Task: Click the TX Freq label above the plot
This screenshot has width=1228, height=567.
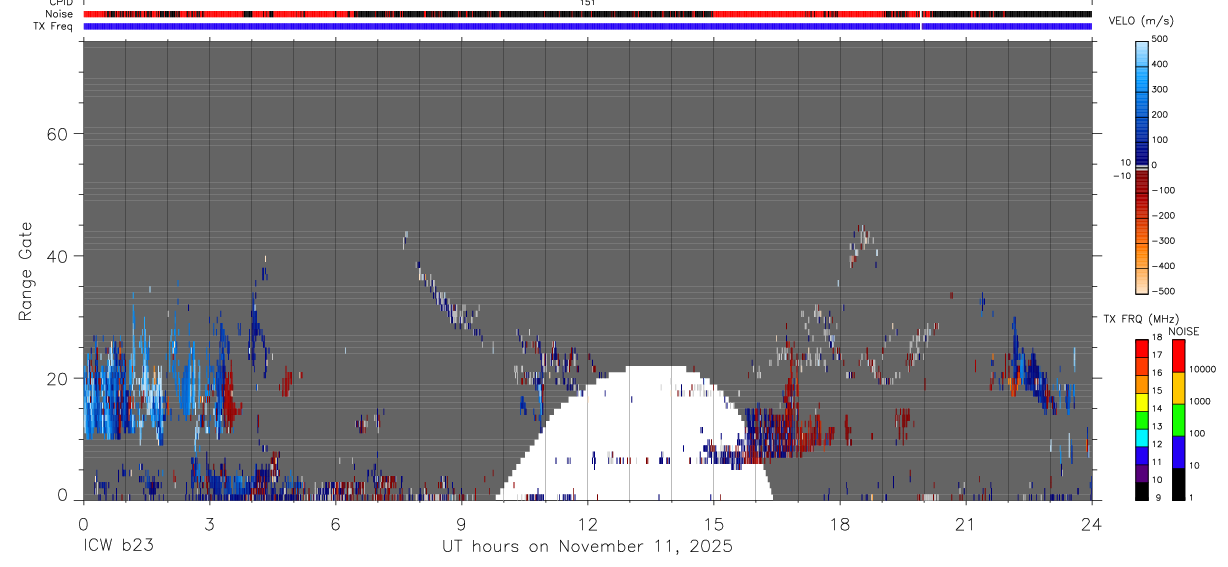Action: pyautogui.click(x=54, y=26)
